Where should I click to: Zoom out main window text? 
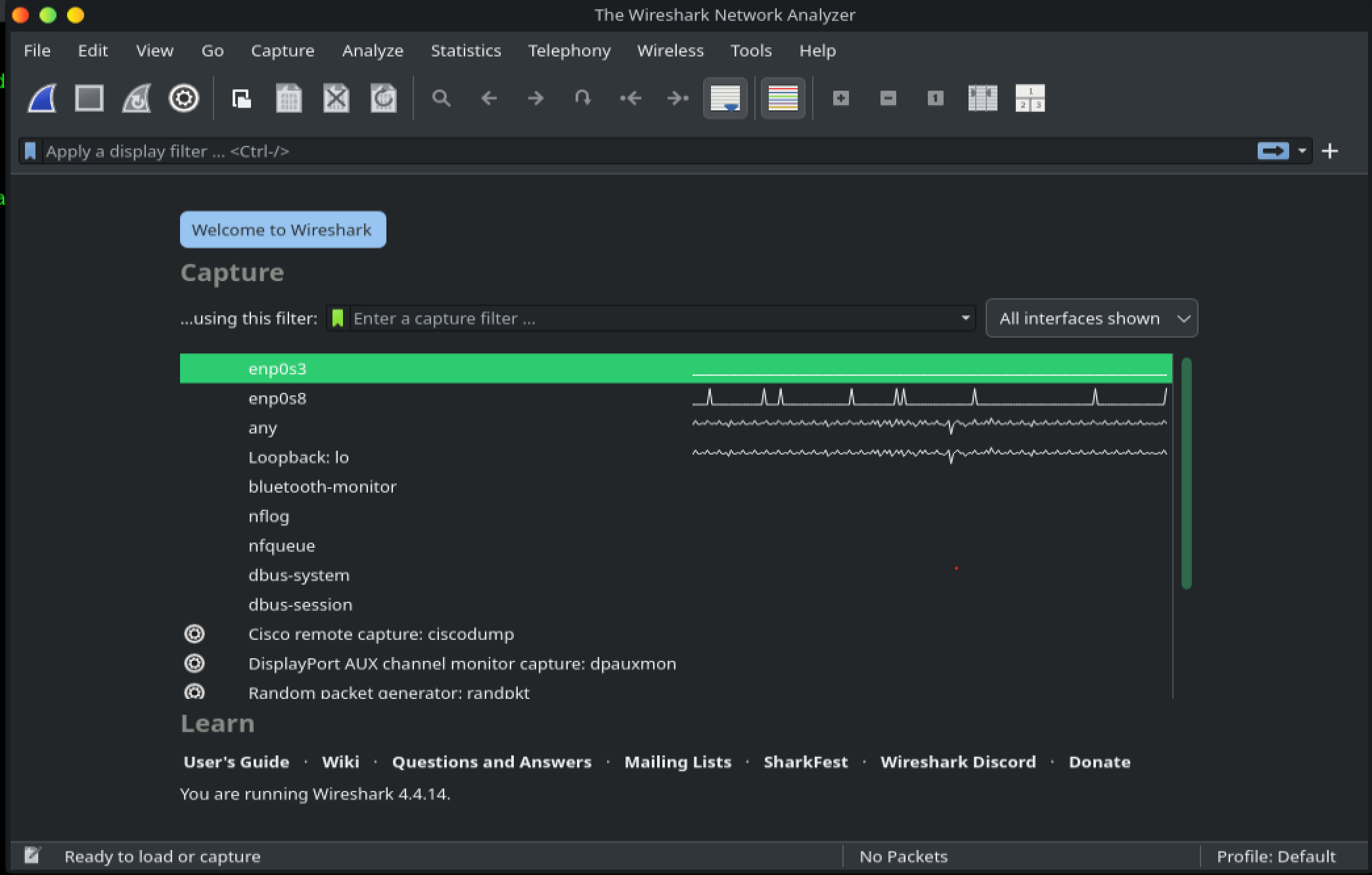[888, 99]
